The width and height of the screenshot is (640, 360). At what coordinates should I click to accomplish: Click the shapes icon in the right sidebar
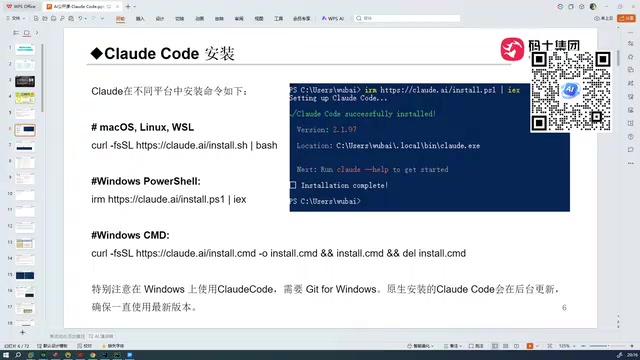631,70
